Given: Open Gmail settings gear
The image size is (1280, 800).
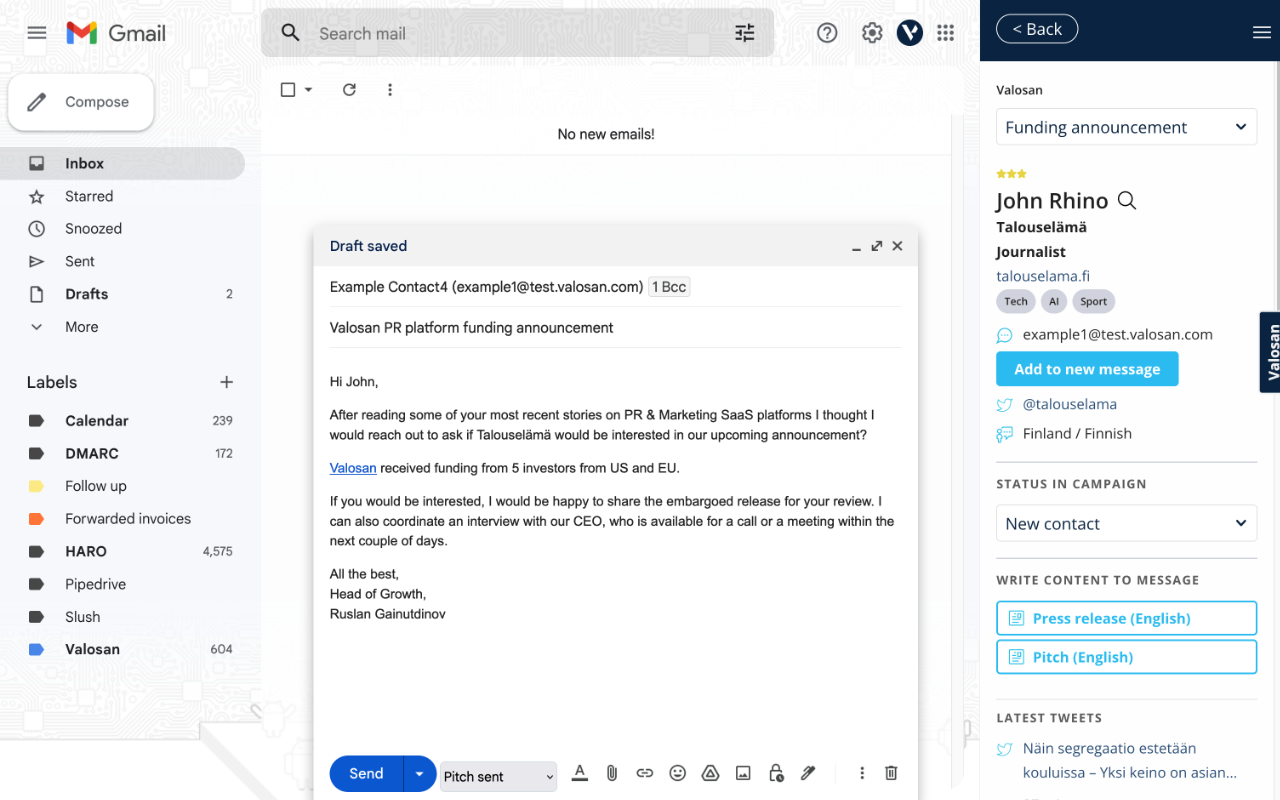Looking at the screenshot, I should (x=872, y=33).
